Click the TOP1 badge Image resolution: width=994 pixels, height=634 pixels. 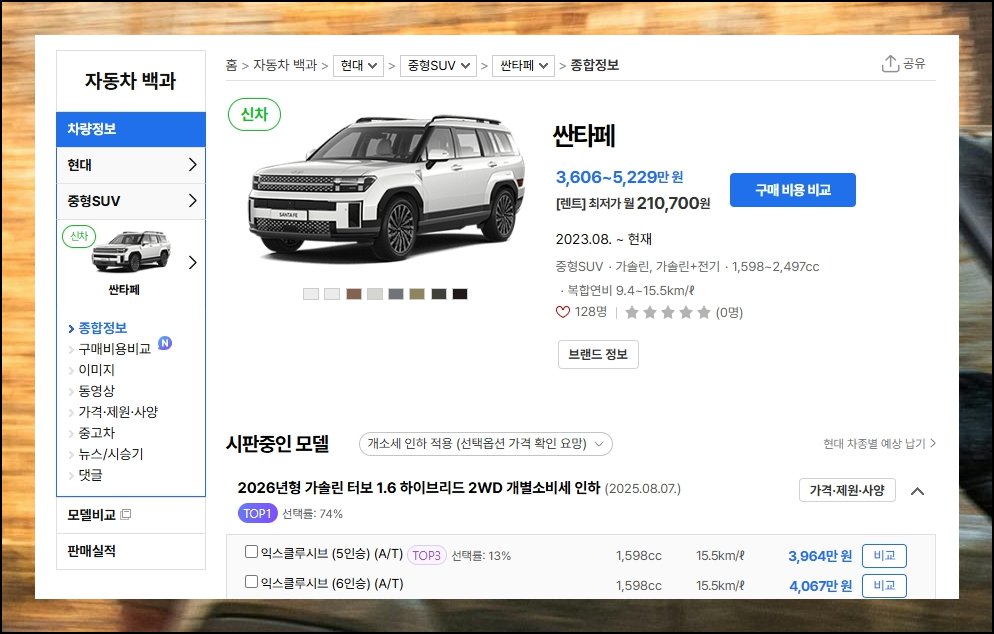[x=257, y=514]
